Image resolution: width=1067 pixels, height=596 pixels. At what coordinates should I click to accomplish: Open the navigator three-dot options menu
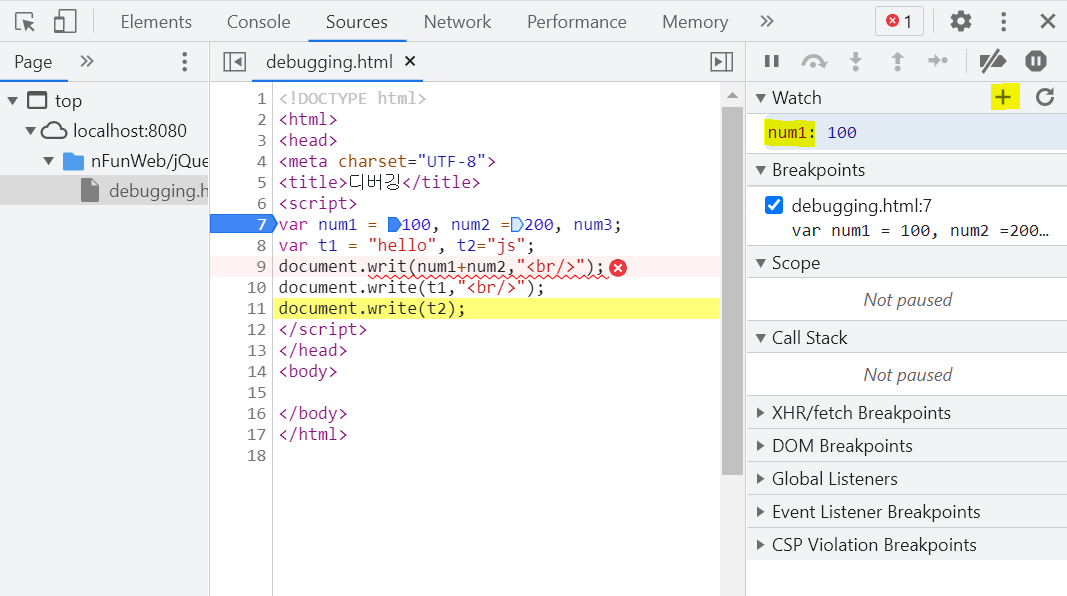click(184, 62)
